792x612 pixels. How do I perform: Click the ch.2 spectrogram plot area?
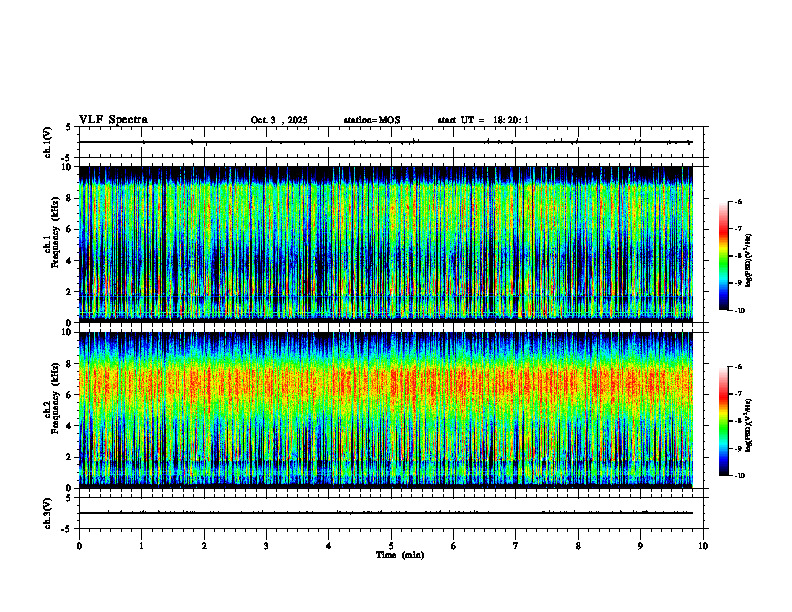coord(386,410)
